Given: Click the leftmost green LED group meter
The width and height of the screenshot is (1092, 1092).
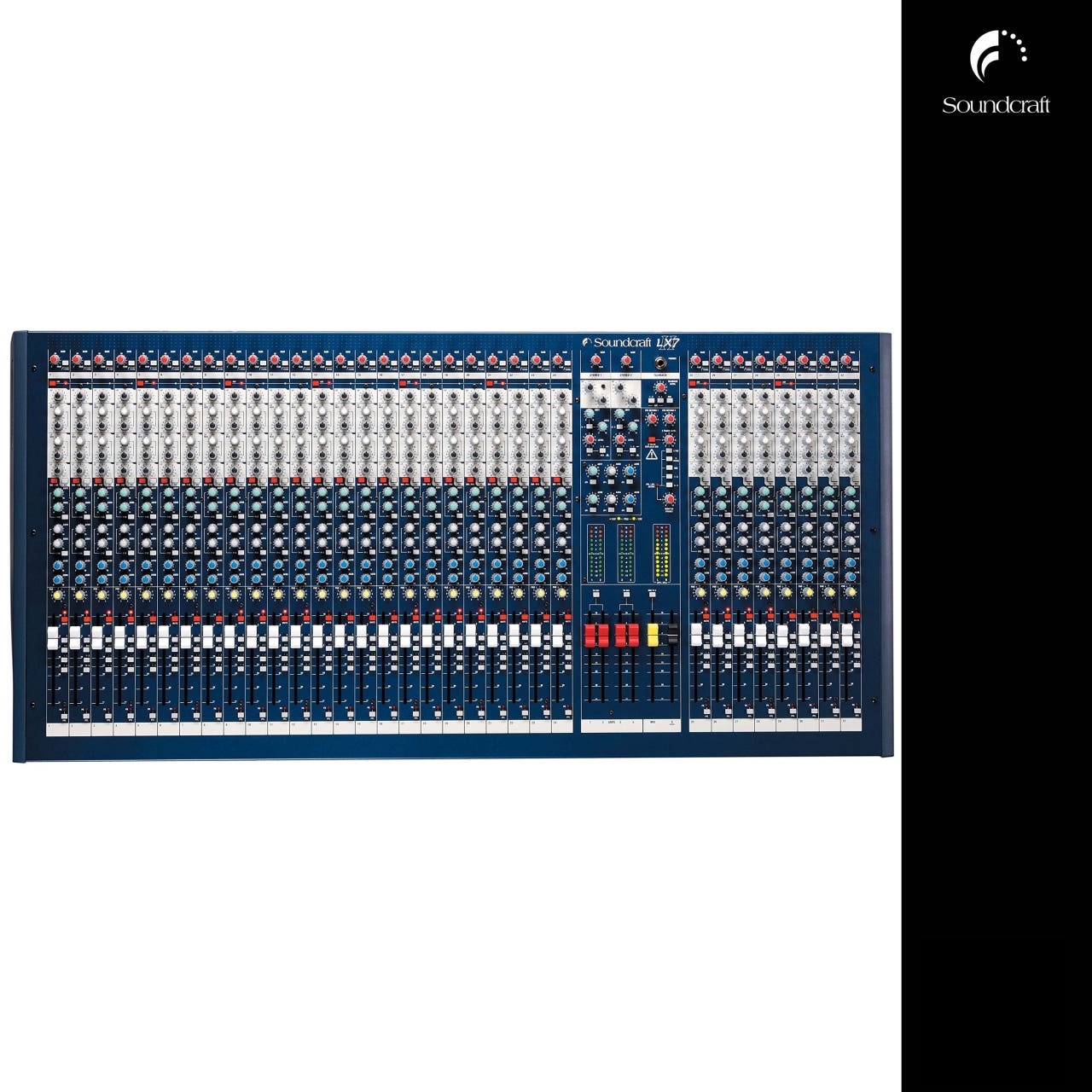Looking at the screenshot, I should coord(595,554).
